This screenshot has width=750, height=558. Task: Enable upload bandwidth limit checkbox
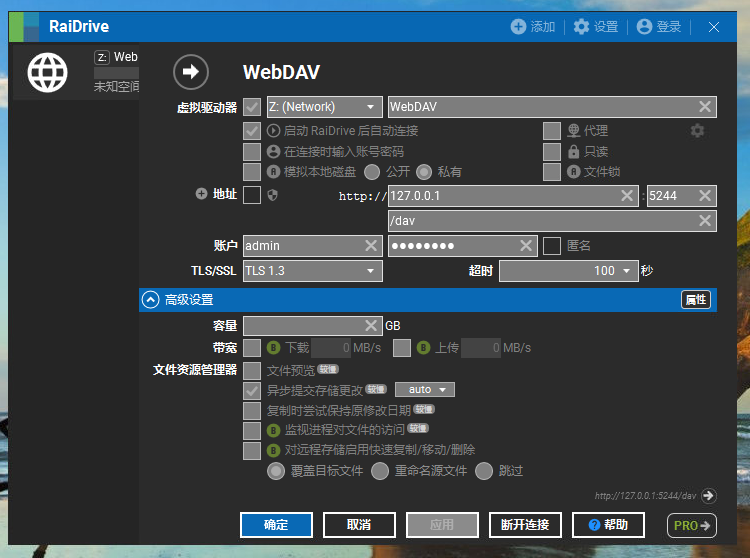[402, 348]
